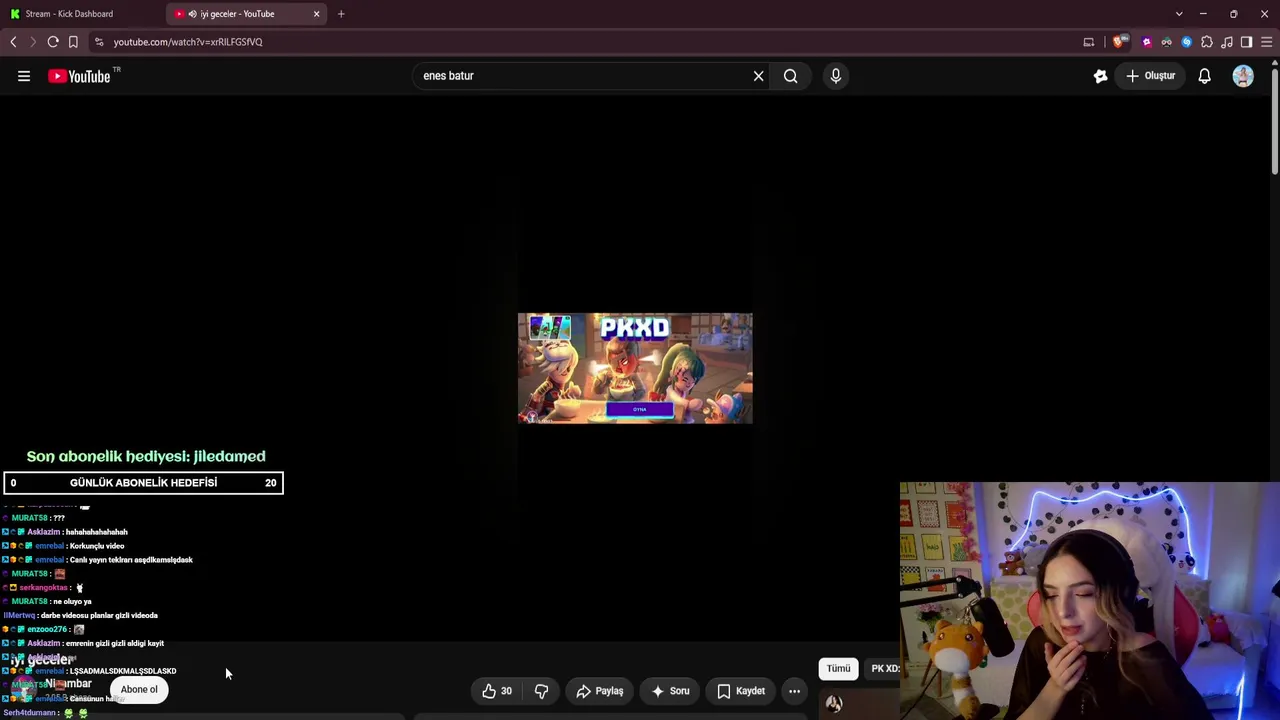This screenshot has height=720, width=1280.
Task: Open the Shazam extension
Action: point(1187,42)
